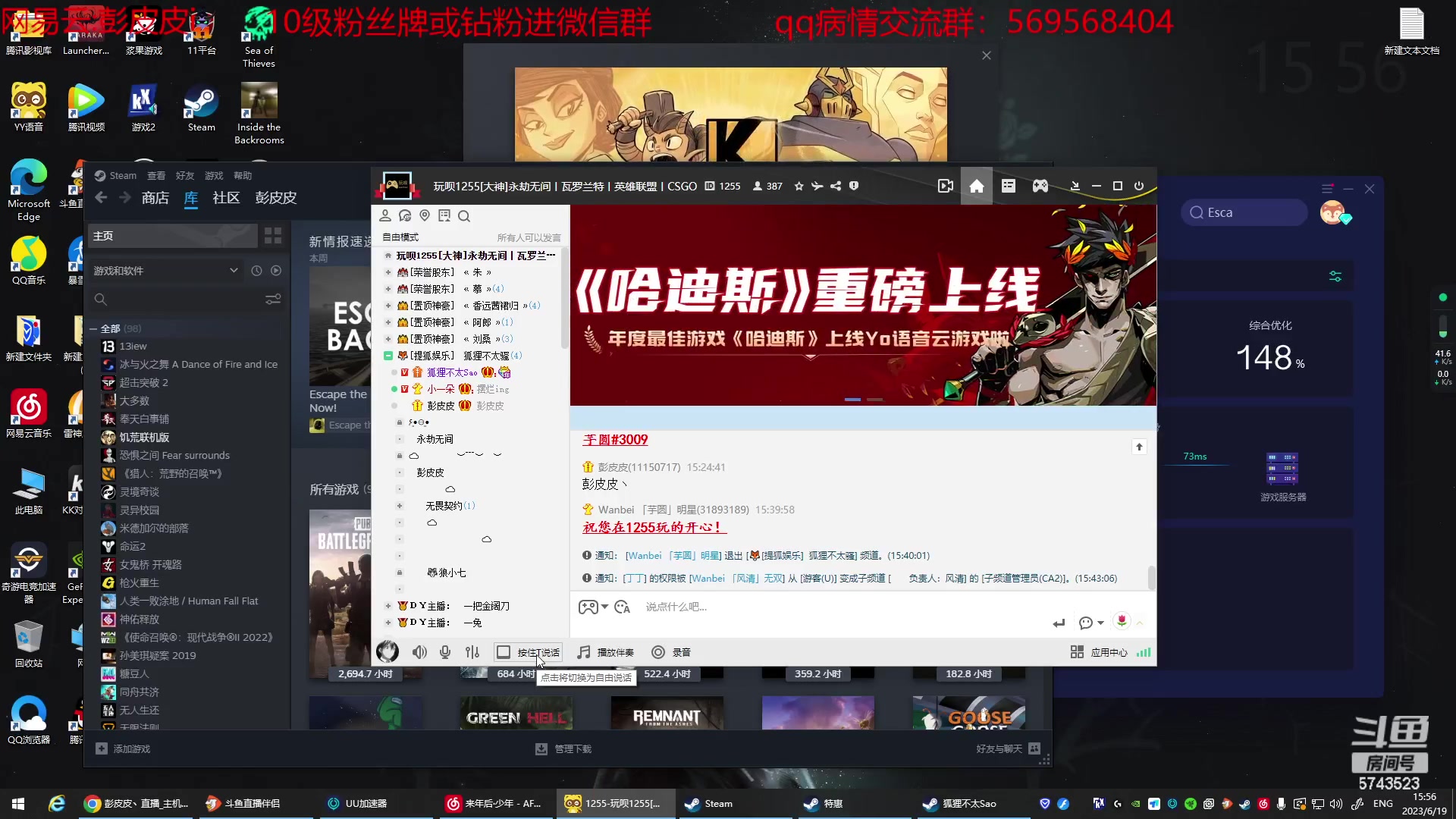Click Steam back navigation arrow
1456x819 pixels.
(x=102, y=198)
